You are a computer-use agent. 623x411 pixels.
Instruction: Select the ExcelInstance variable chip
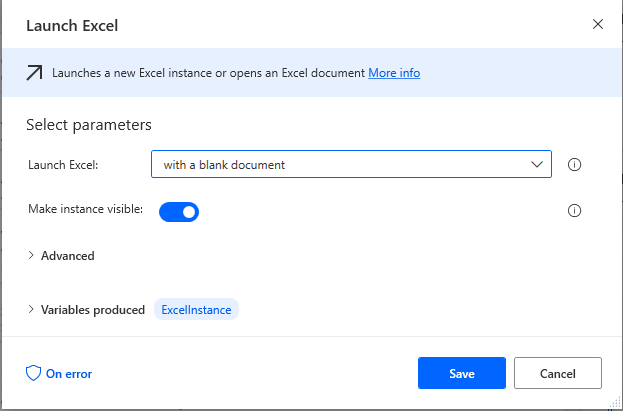coord(196,310)
